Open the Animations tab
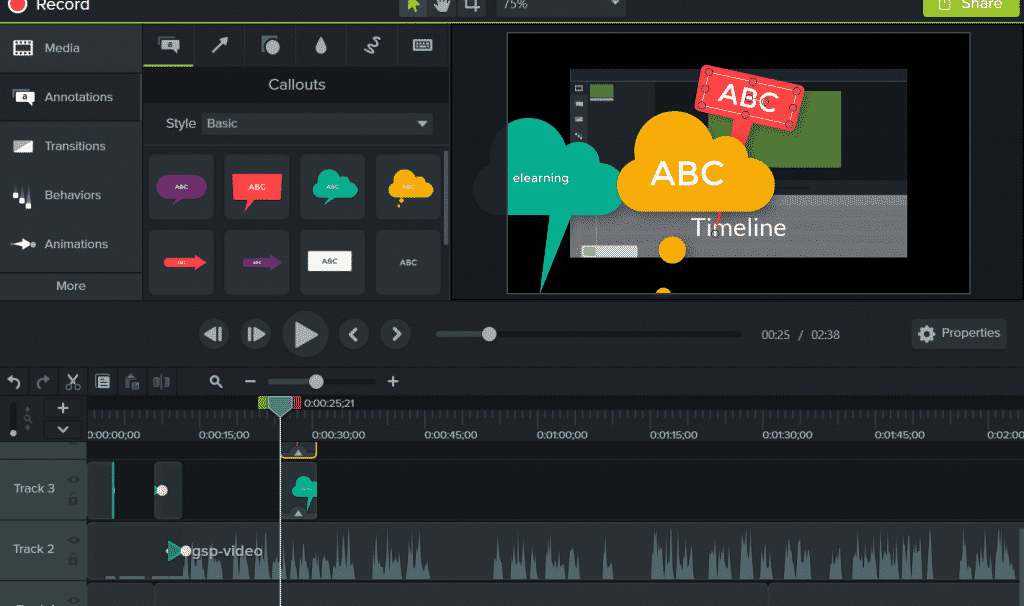Viewport: 1024px width, 606px height. click(x=71, y=244)
